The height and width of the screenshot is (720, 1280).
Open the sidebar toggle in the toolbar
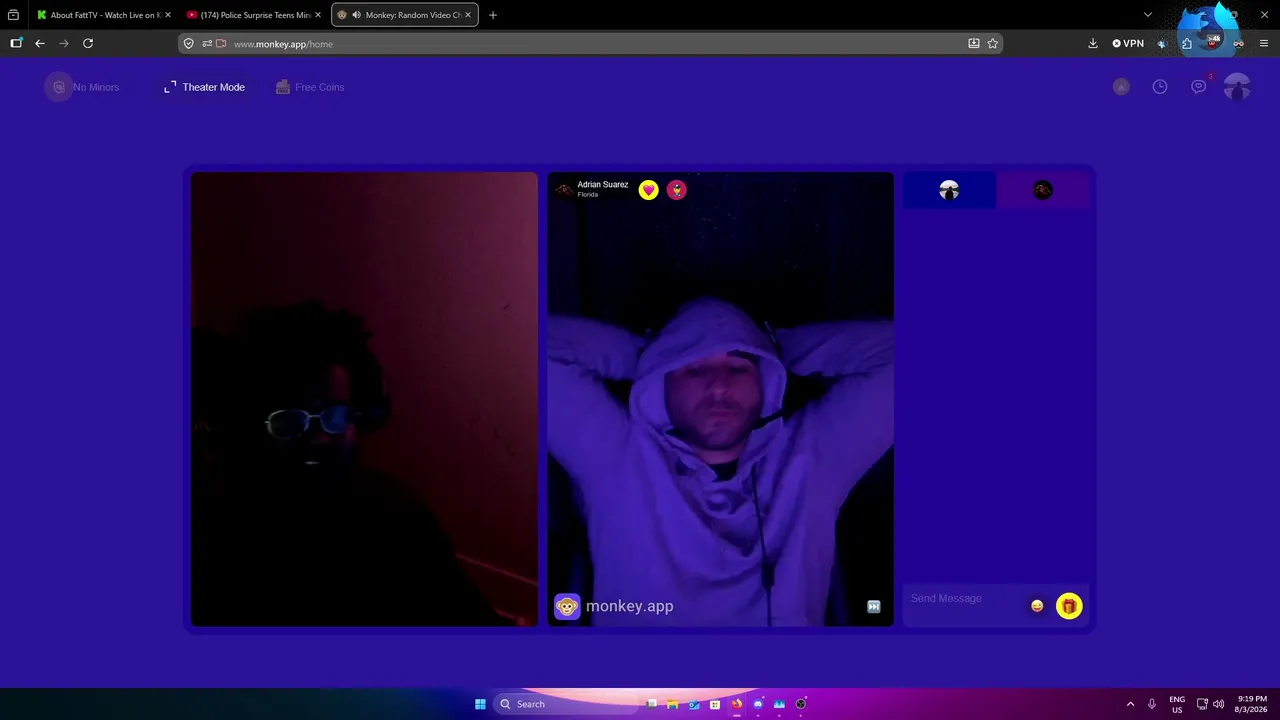16,43
